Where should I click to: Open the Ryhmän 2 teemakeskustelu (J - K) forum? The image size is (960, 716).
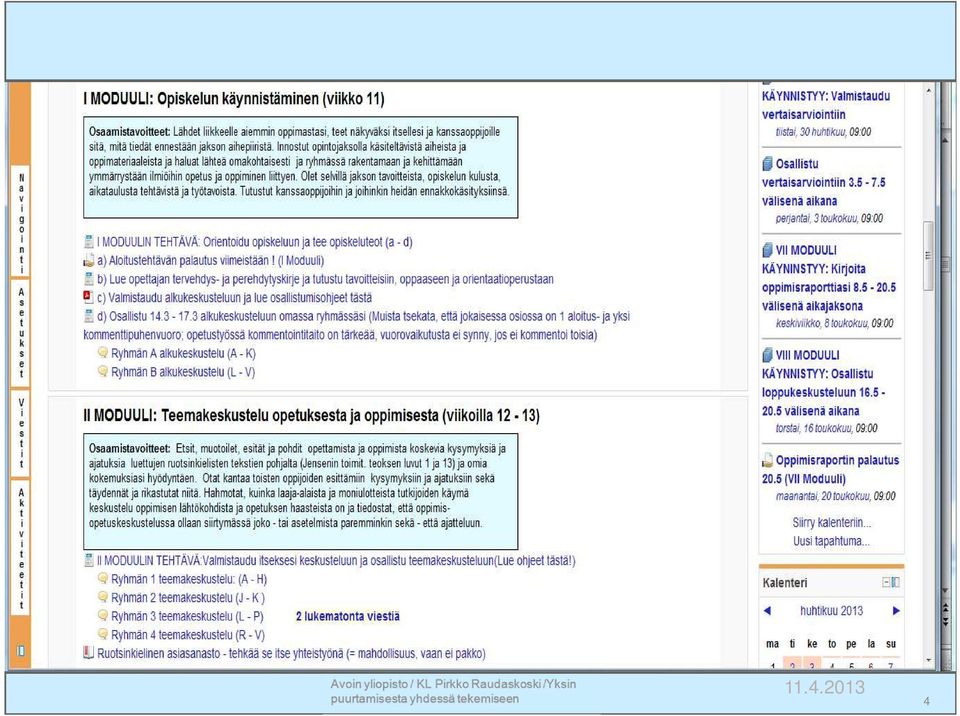(188, 597)
